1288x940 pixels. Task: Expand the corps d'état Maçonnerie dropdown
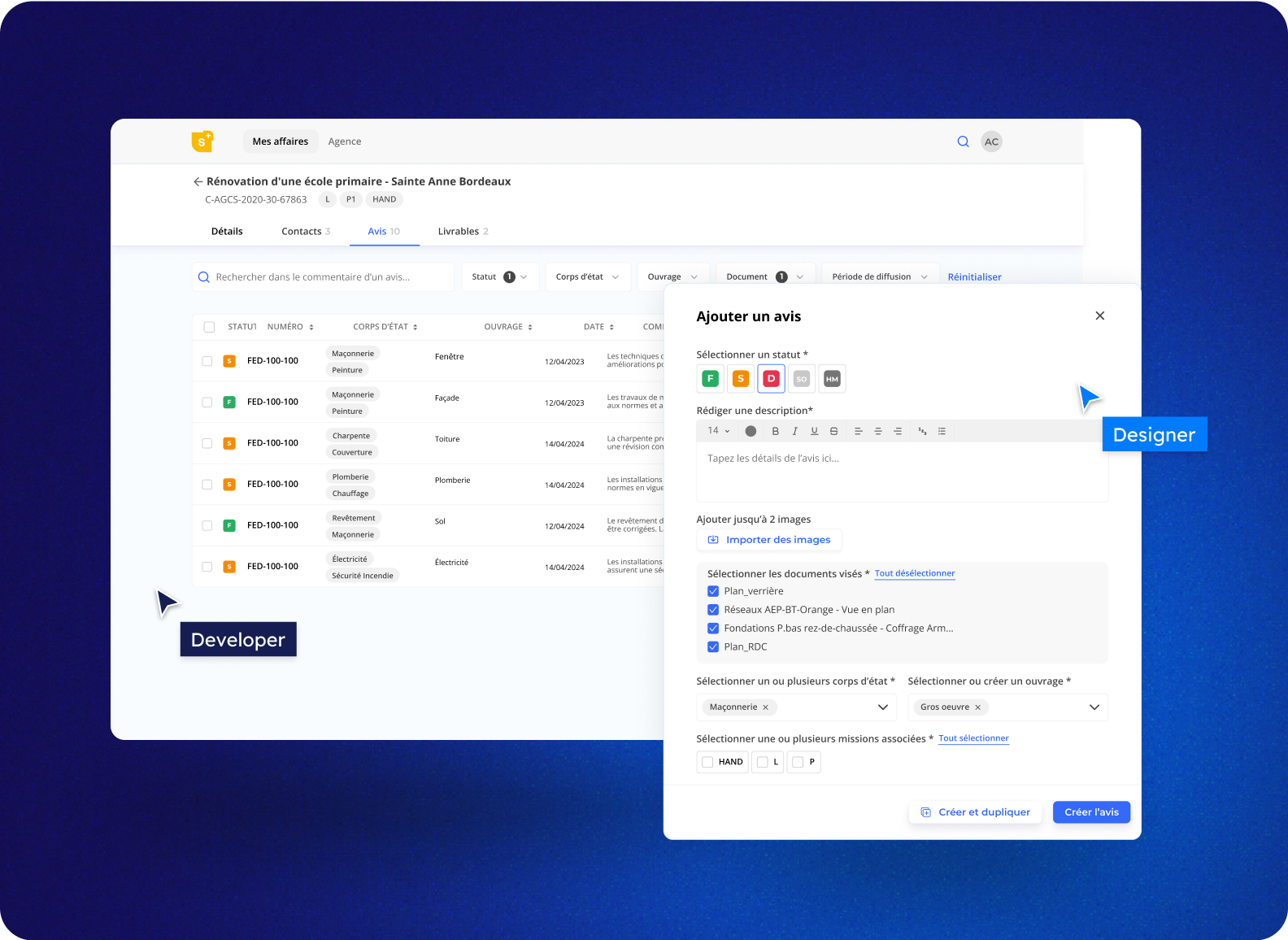(882, 707)
